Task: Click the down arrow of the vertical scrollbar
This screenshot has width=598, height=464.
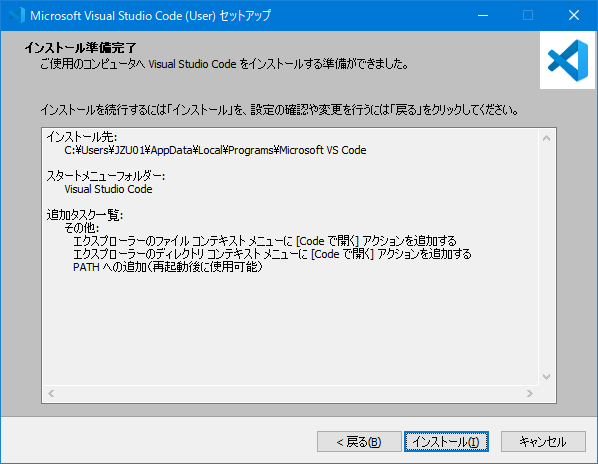Action: [547, 377]
